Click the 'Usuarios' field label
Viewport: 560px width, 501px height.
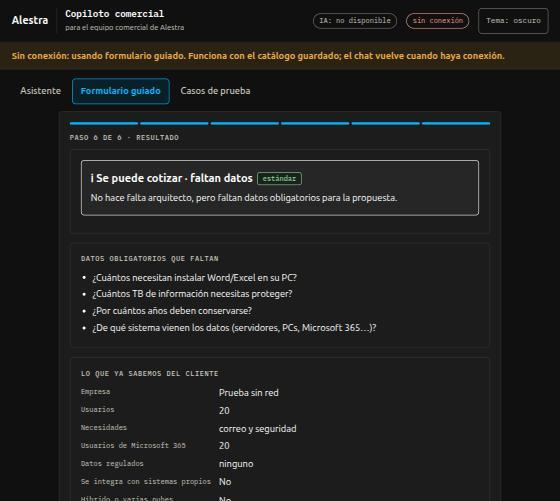[98, 410]
